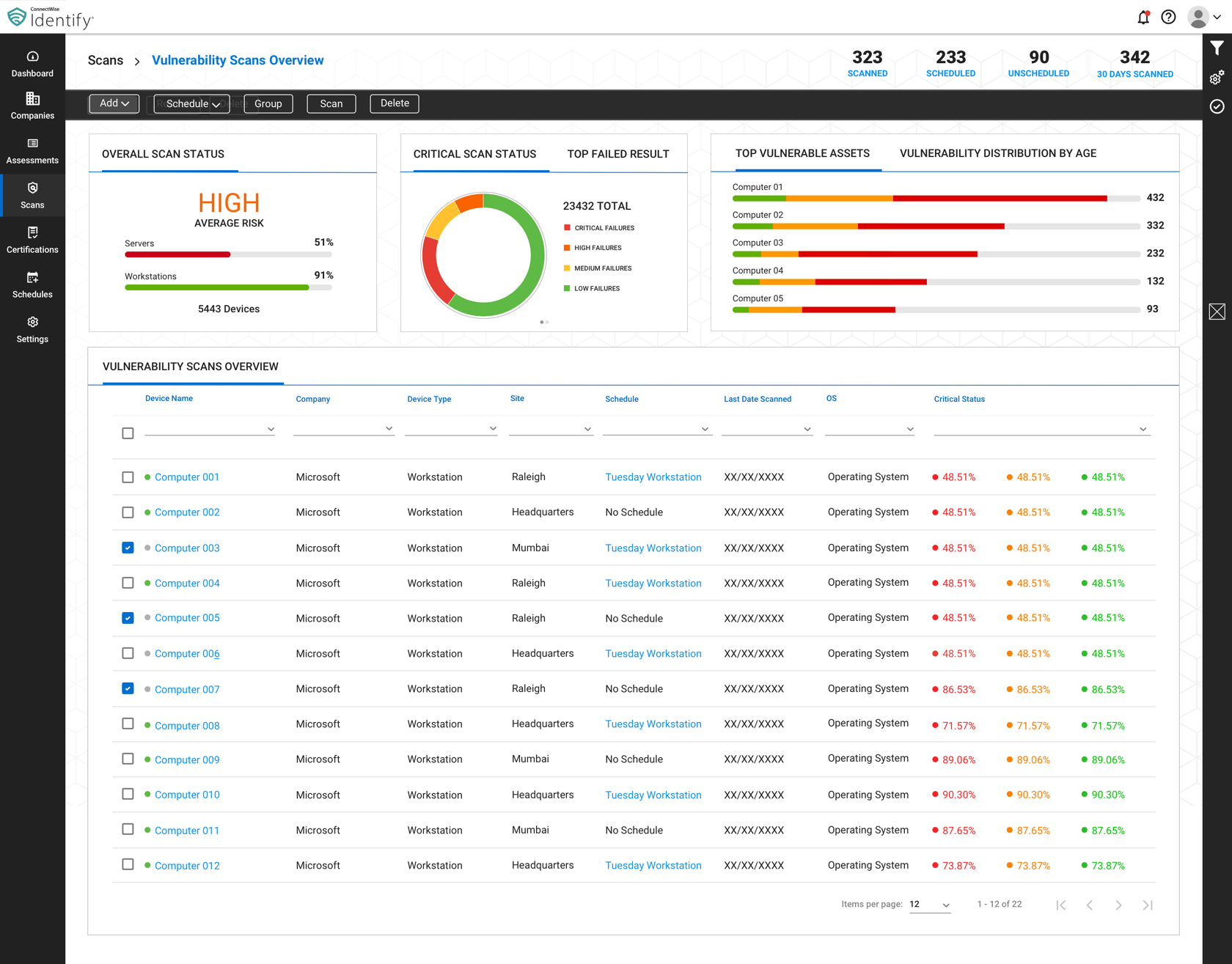Toggle the select-all header checkbox
This screenshot has width=1232, height=964.
click(x=128, y=433)
